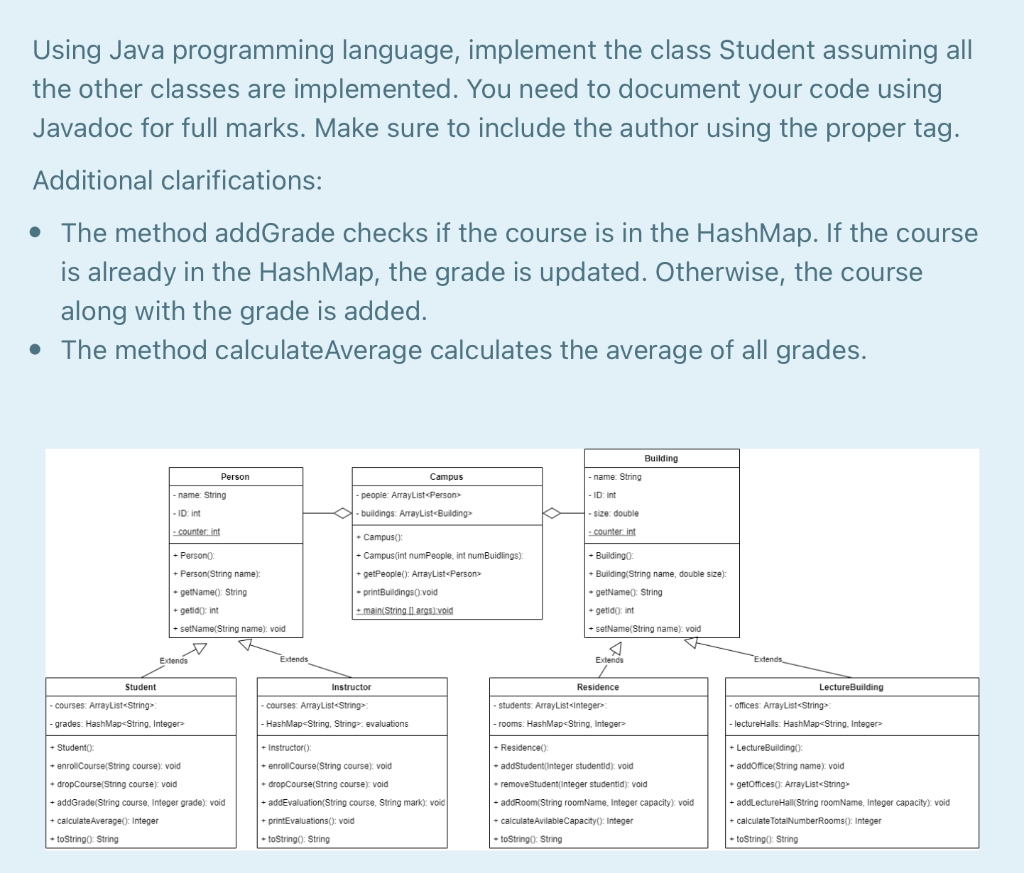Click the enrollCourse method in Instructor
The height and width of the screenshot is (873, 1024).
pos(330,765)
